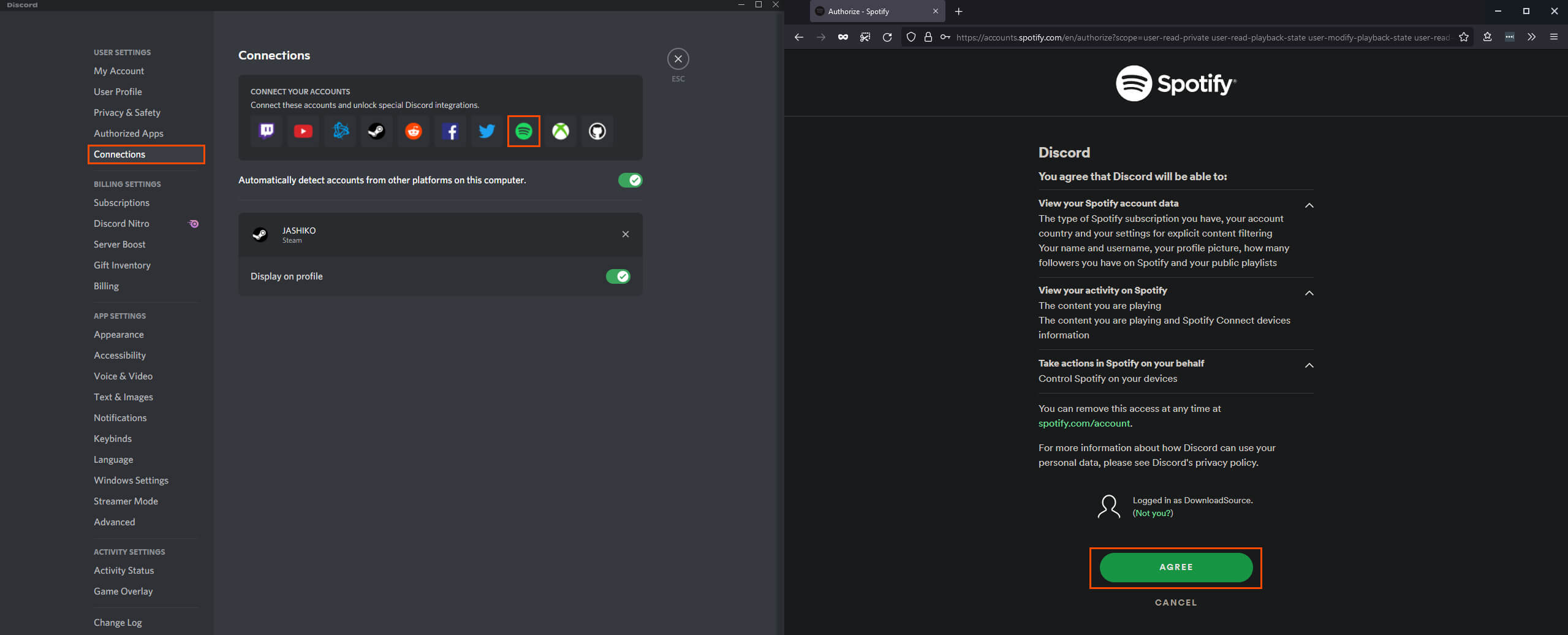
Task: Click the three-dots extension icon in browser
Action: [x=1510, y=37]
